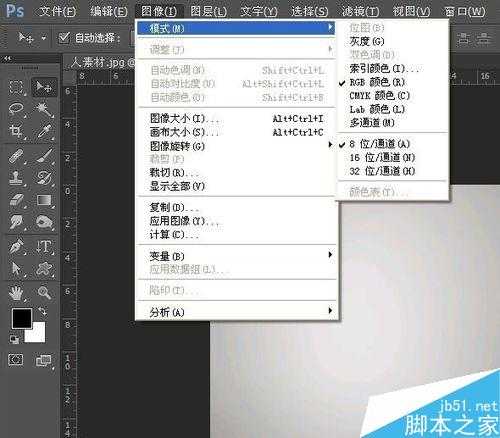500x438 pixels.
Task: Expand the 图像旋转 submenu
Action: pyautogui.click(x=236, y=146)
